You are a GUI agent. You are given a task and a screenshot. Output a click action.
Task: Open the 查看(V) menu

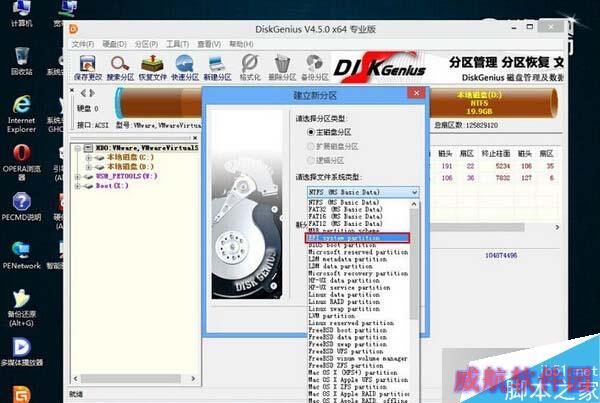pos(209,44)
